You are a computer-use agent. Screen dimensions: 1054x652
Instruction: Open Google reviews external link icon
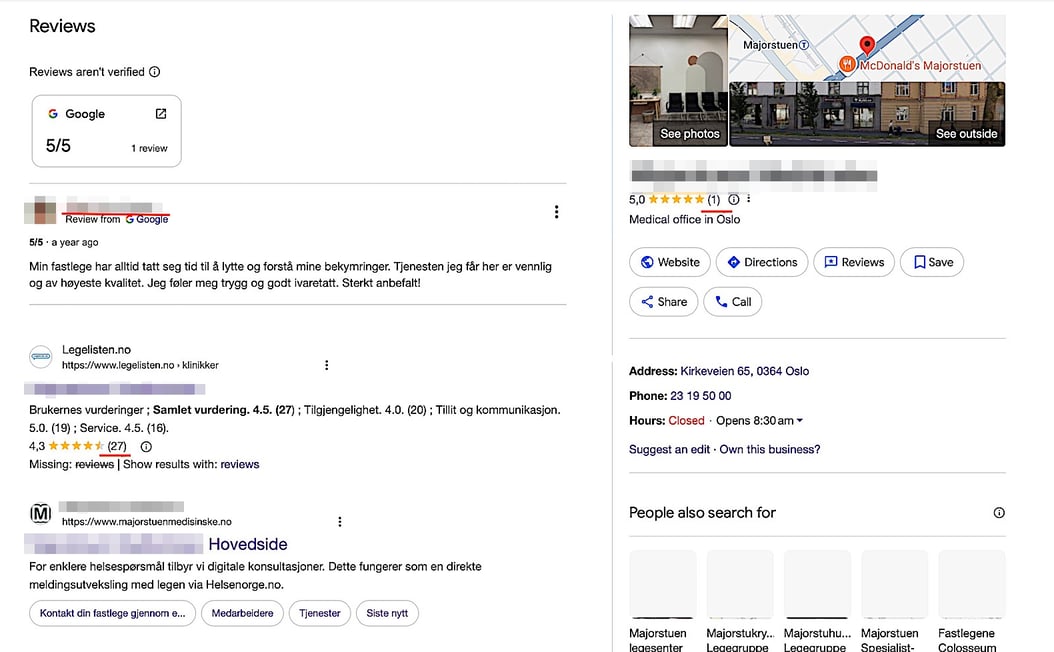[161, 113]
